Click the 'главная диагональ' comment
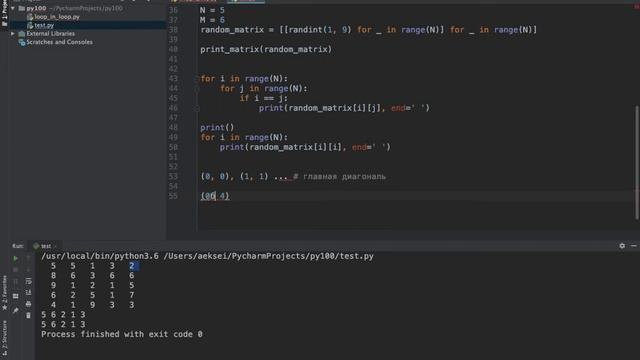Image resolution: width=640 pixels, height=360 pixels. click(340, 177)
